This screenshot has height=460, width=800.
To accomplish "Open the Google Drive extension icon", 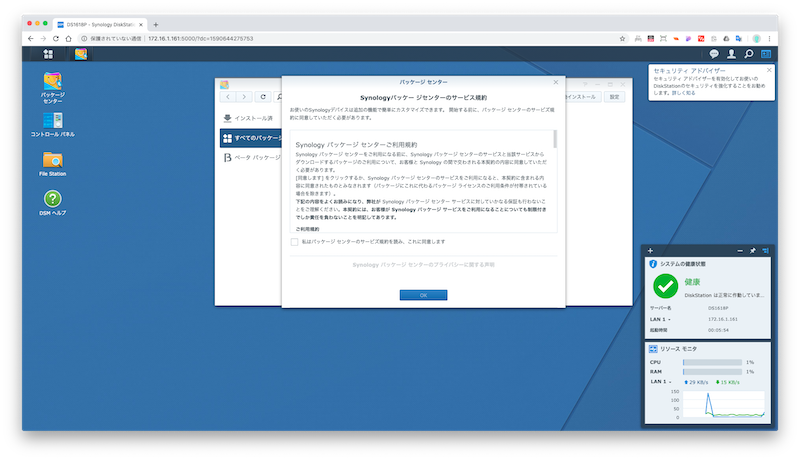I will click(726, 38).
